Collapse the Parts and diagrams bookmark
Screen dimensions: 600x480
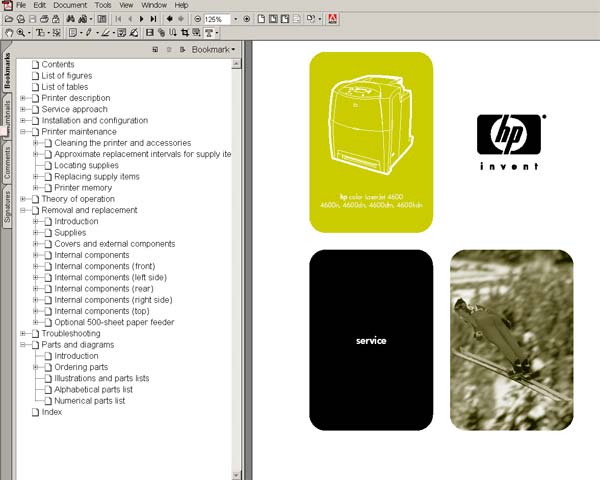tap(23, 344)
